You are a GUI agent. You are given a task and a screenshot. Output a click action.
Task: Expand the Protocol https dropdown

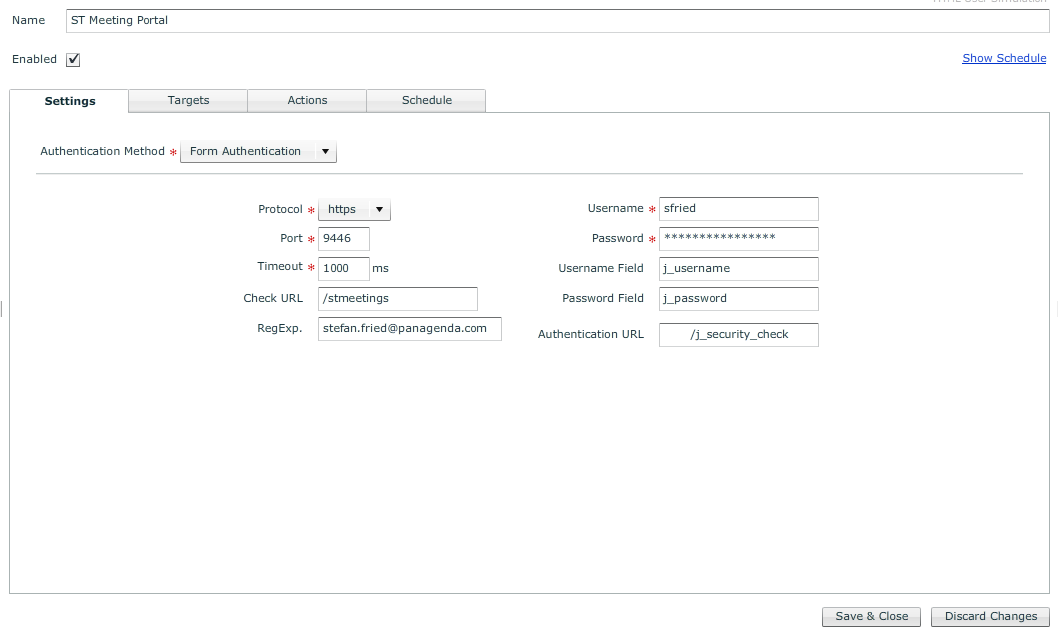354,210
